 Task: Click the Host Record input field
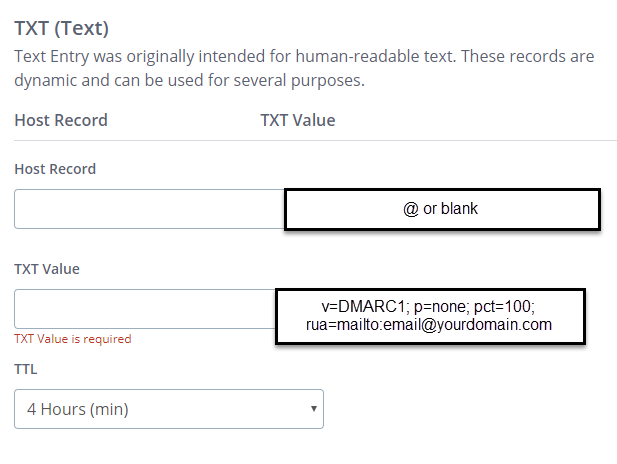150,209
